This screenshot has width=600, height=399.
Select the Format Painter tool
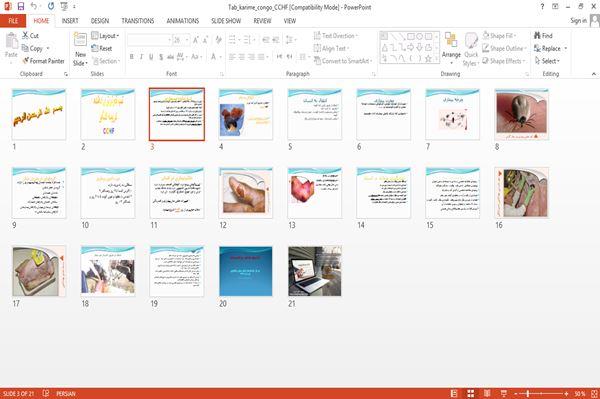point(43,61)
